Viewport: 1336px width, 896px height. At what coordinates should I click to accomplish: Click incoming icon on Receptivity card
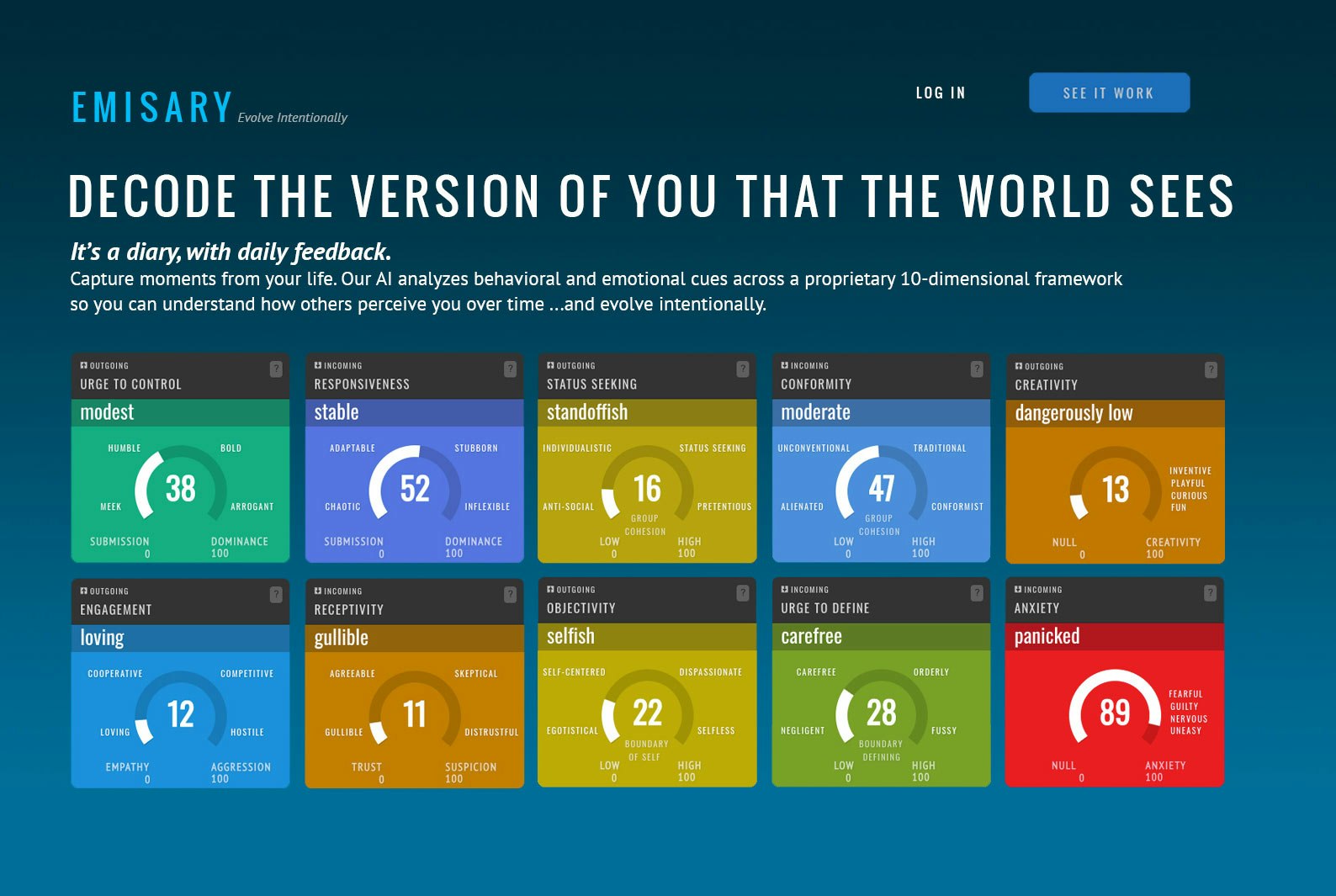tap(318, 591)
